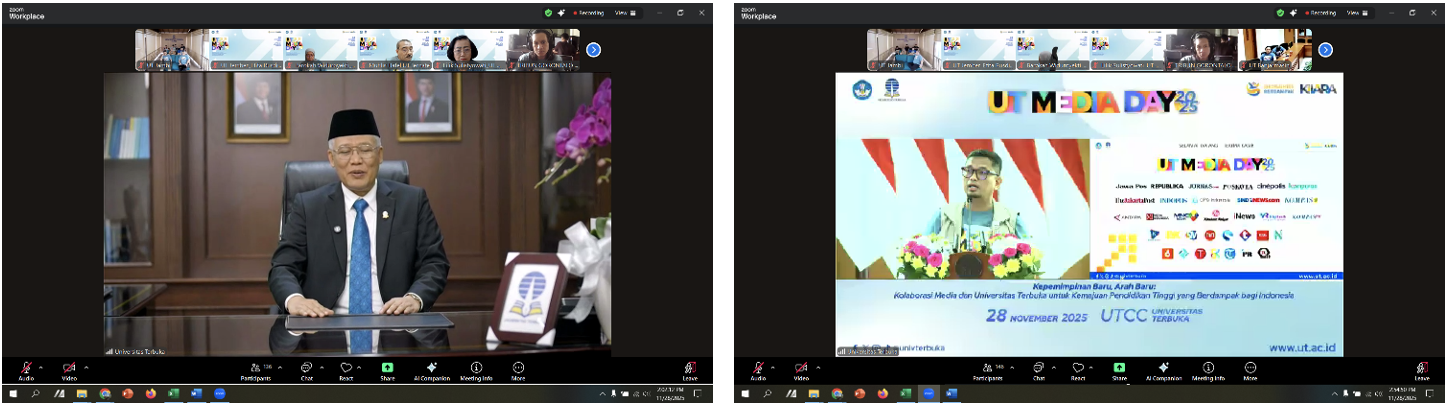Image resolution: width=1449 pixels, height=409 pixels.
Task: Click green Share button in right window
Action: (x=1119, y=369)
